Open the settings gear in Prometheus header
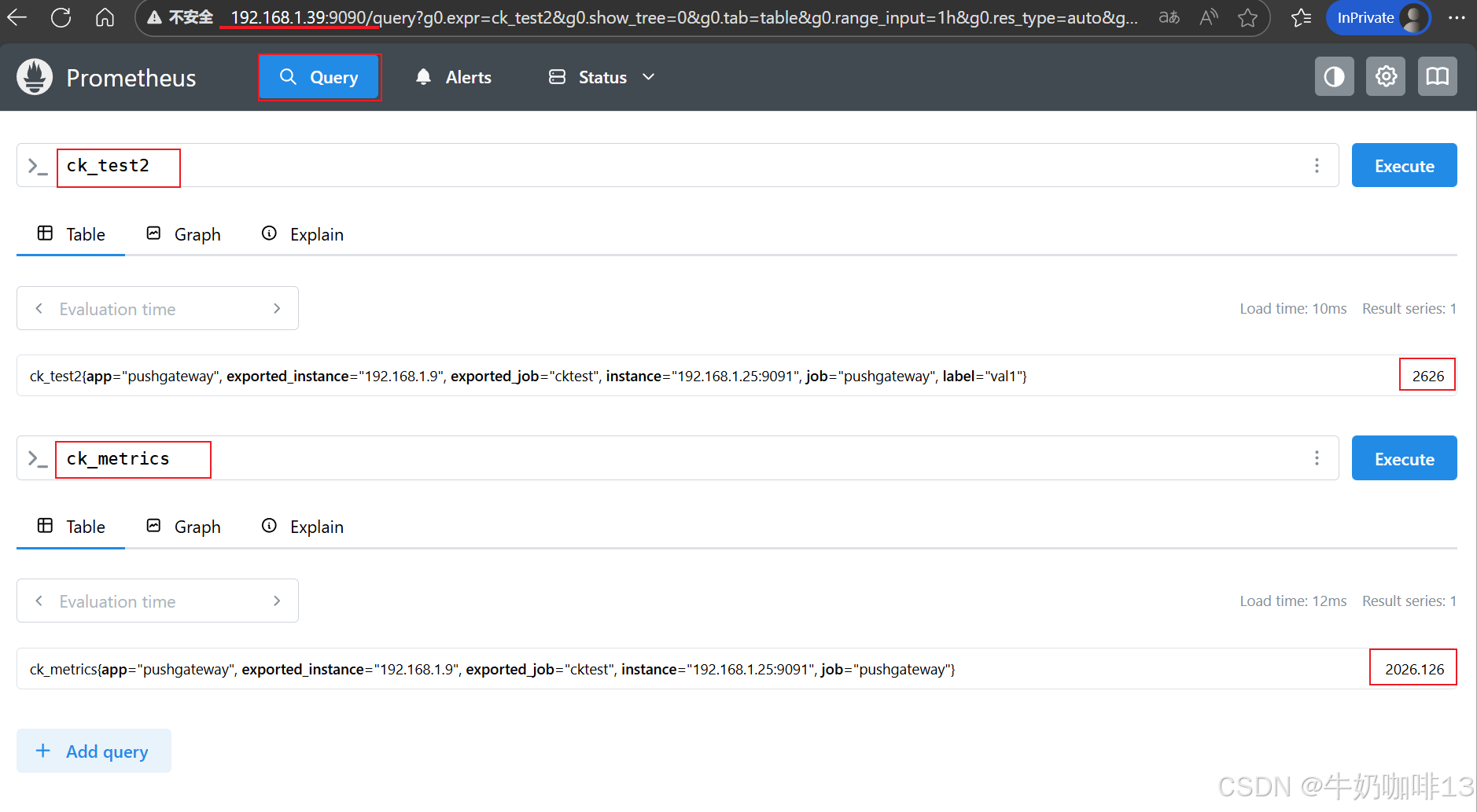This screenshot has width=1477, height=812. (1386, 76)
